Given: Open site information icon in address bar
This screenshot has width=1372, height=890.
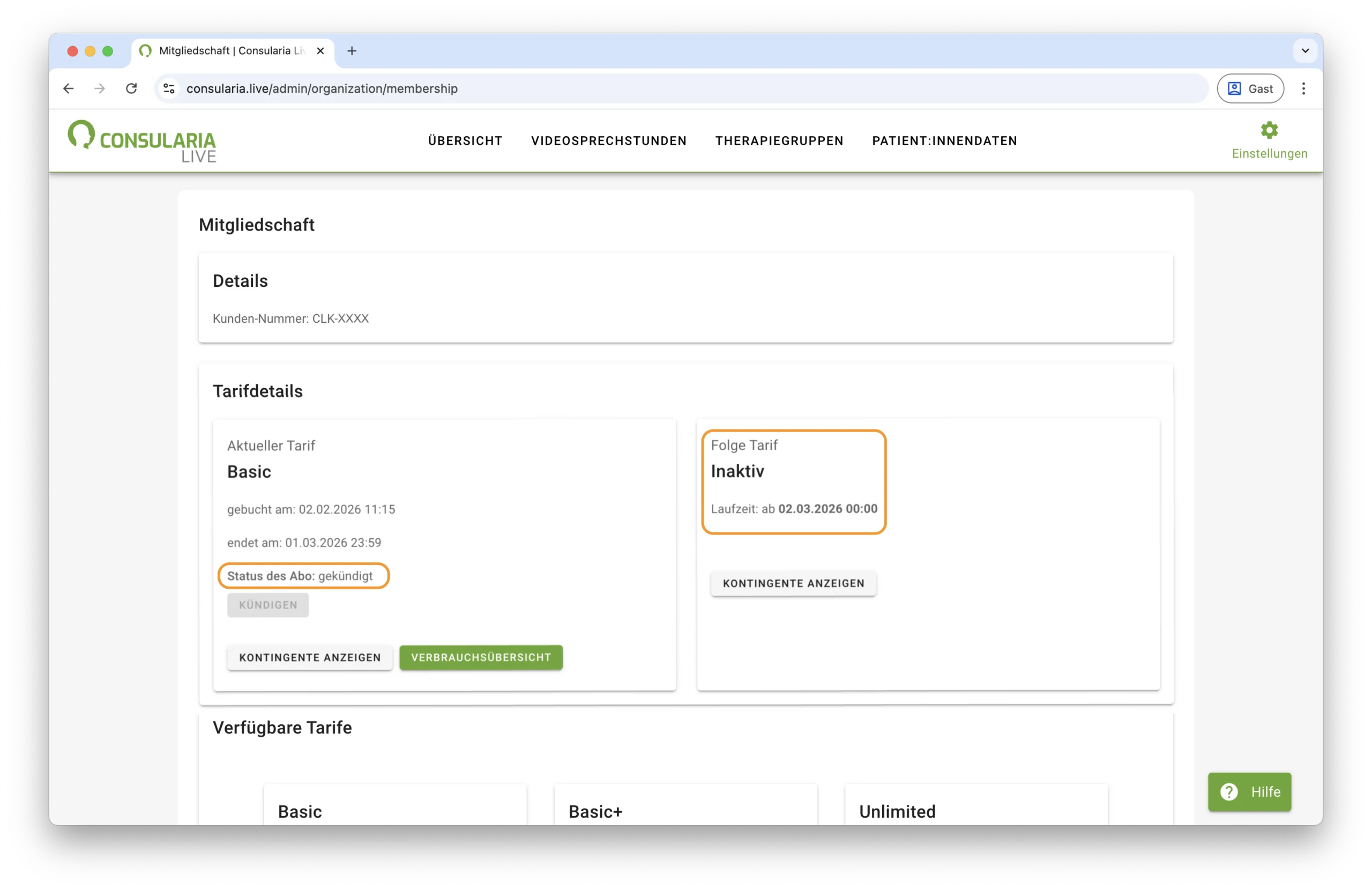Looking at the screenshot, I should pyautogui.click(x=169, y=88).
